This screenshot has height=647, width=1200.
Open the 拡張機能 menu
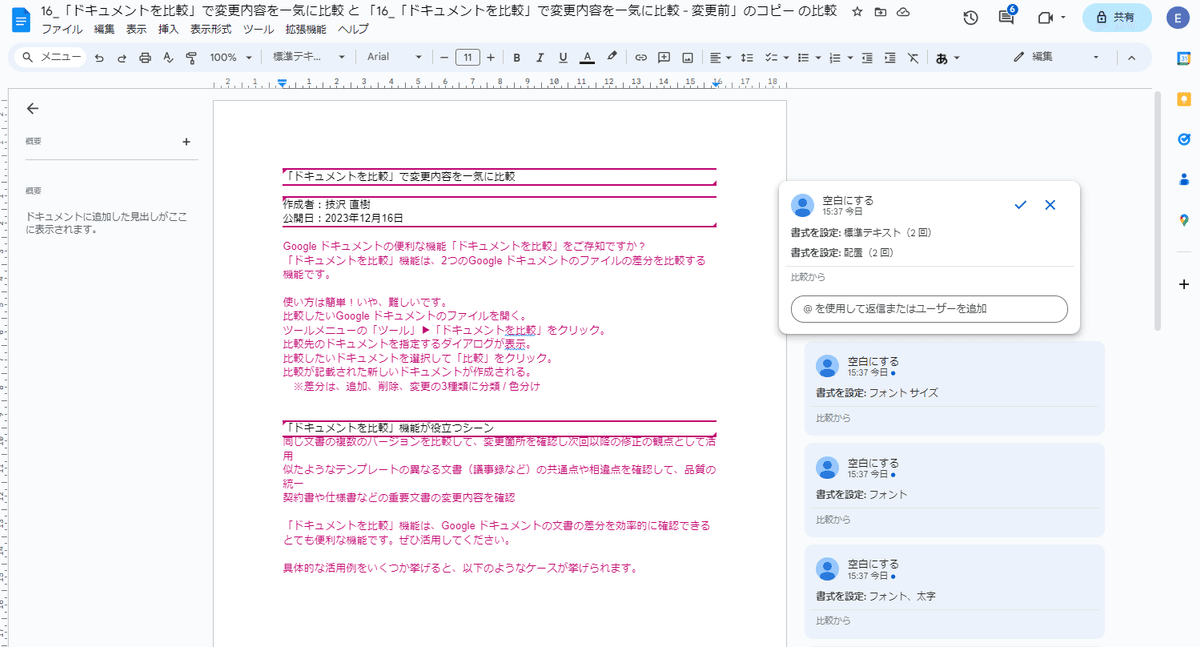(305, 29)
